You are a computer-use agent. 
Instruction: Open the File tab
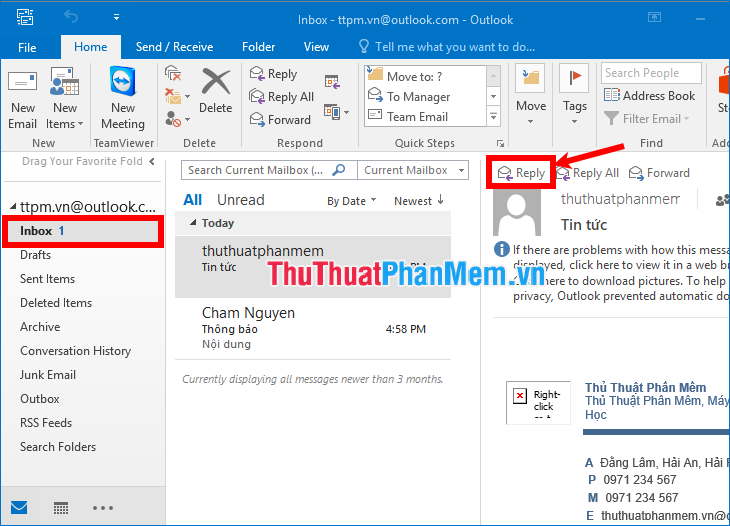pos(27,47)
